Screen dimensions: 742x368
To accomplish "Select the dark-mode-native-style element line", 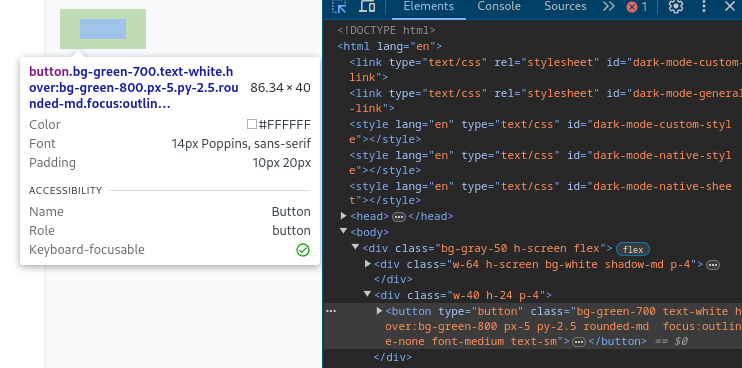I will point(540,163).
